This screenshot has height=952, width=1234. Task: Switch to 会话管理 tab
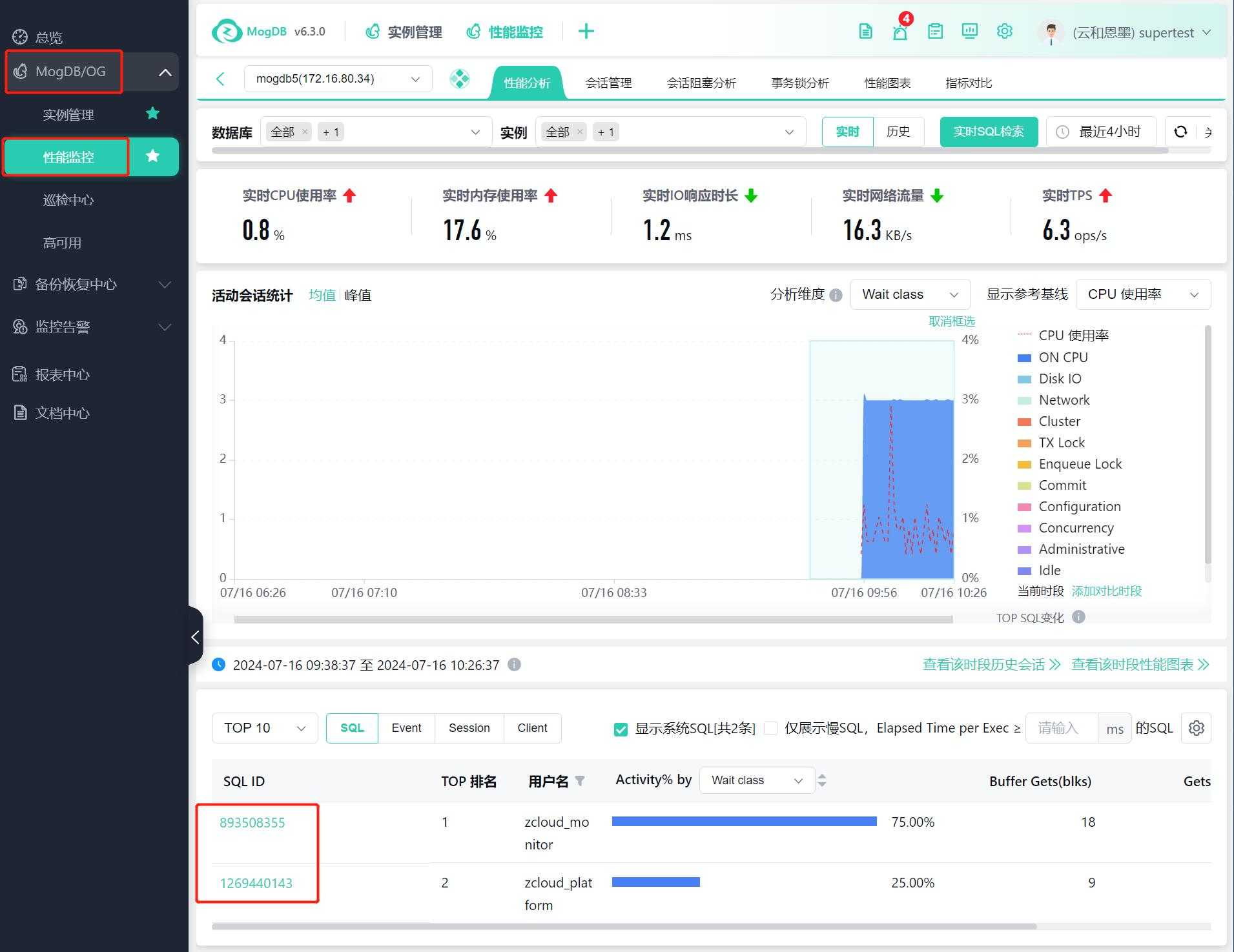608,83
